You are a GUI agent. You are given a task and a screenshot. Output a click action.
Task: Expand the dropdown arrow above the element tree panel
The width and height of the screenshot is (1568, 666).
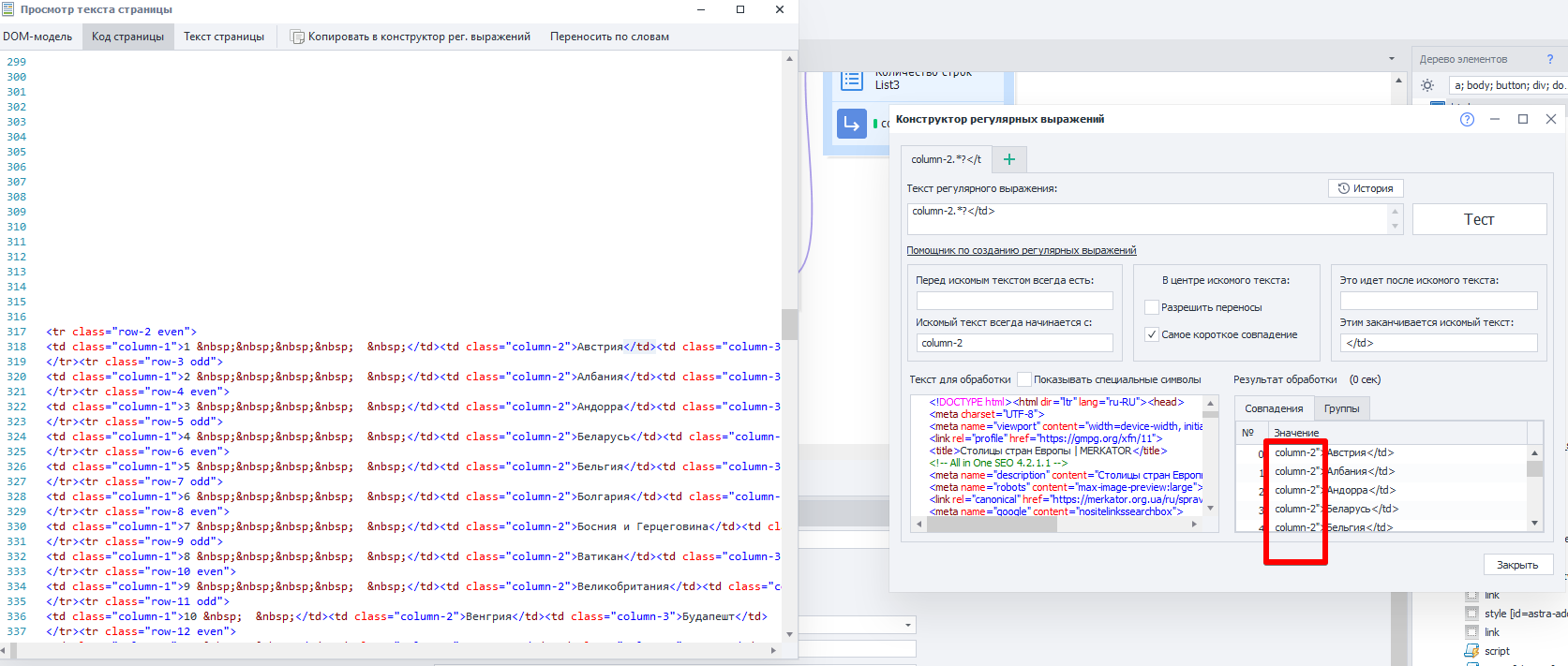(x=1392, y=59)
